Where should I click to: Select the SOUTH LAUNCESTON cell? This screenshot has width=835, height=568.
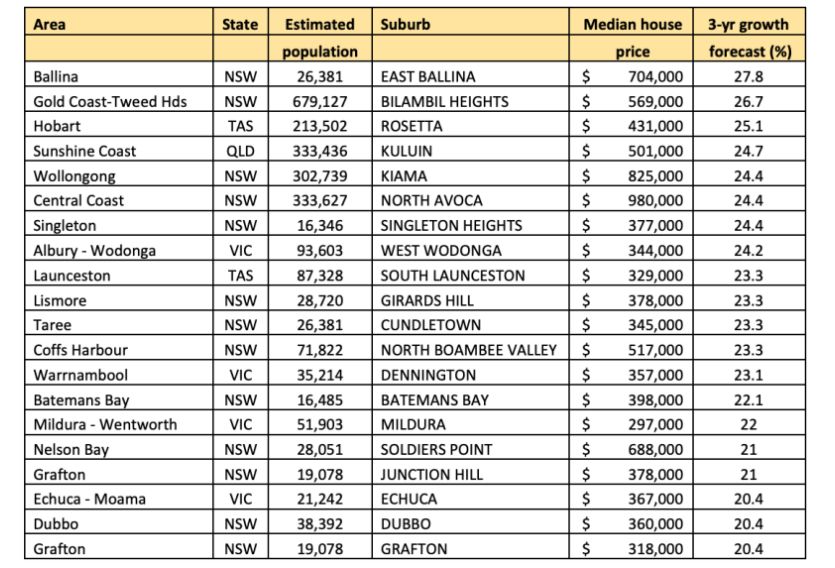tap(471, 274)
